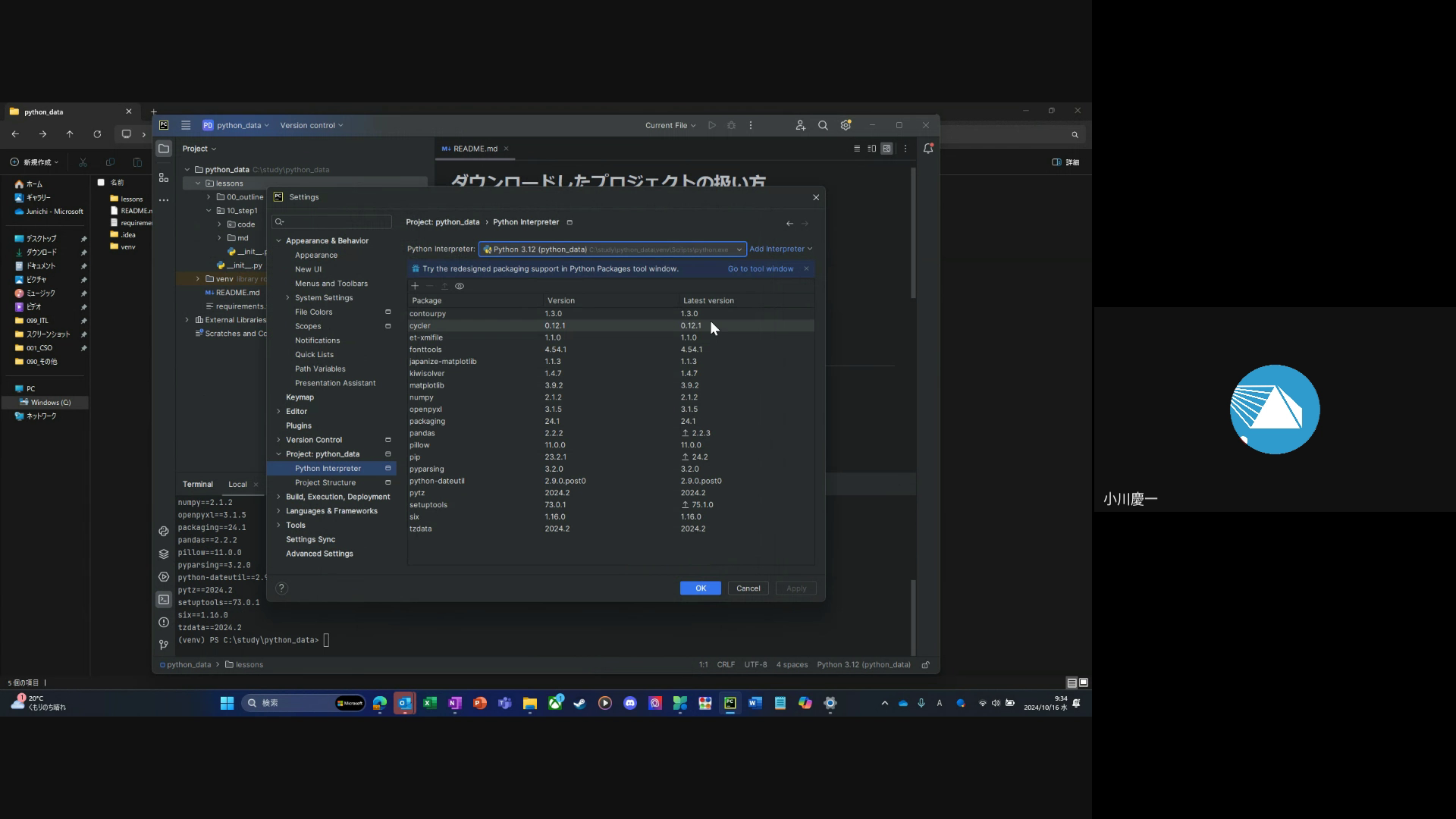
Task: Follow the Go to tool window link
Action: pos(761,268)
